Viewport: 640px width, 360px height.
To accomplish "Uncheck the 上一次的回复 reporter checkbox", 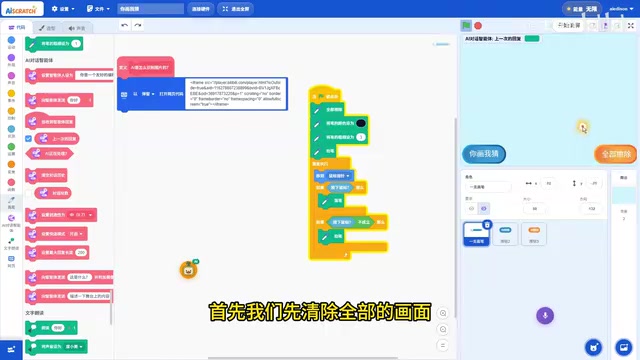I will 29,139.
